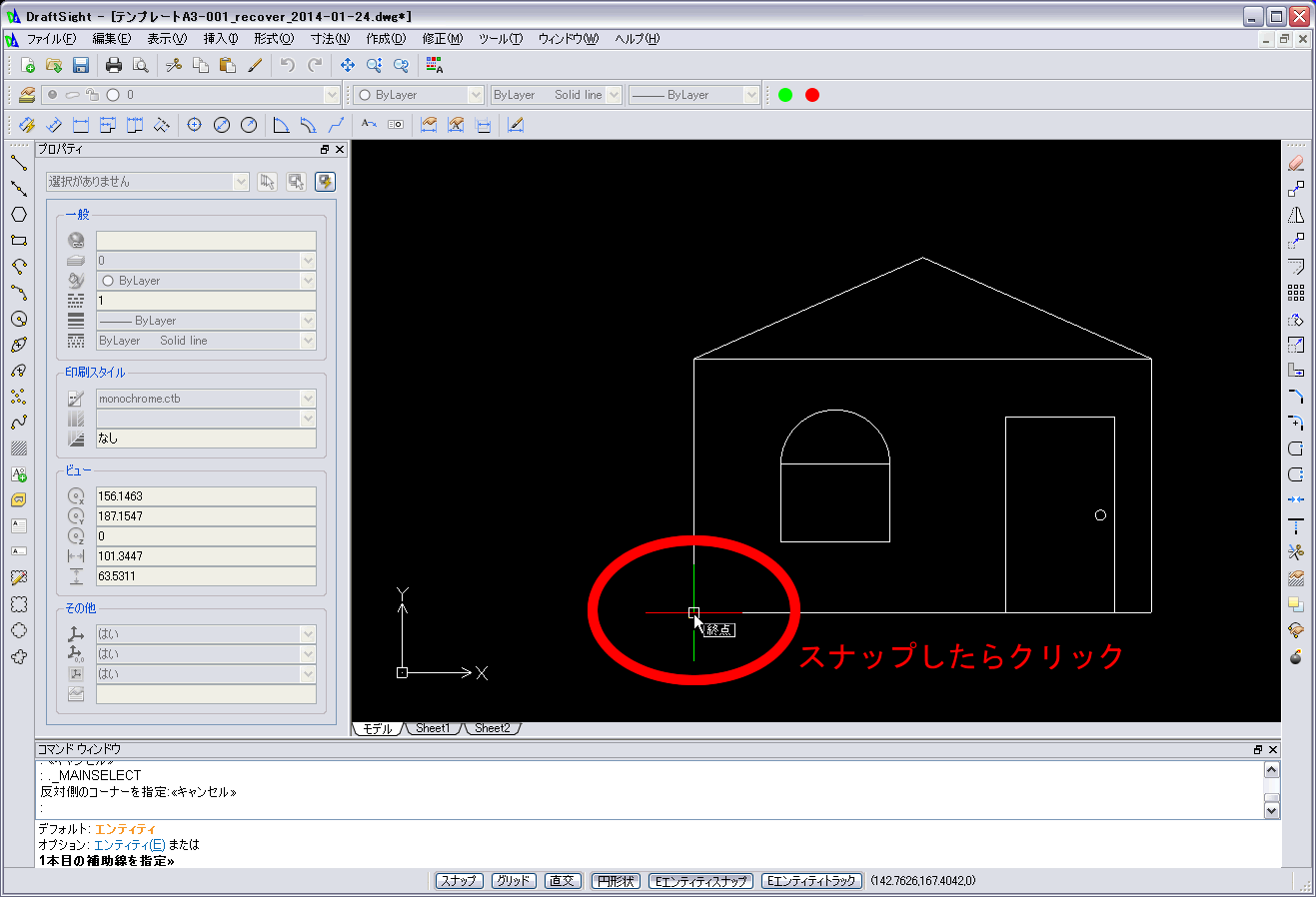Toggle the グリッド grid status button
This screenshot has height=897, width=1316.
point(513,881)
